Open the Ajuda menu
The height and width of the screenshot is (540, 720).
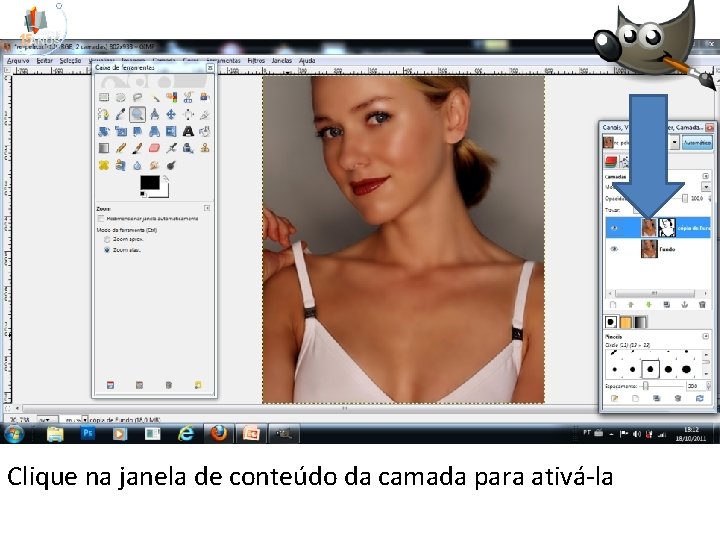[x=307, y=60]
